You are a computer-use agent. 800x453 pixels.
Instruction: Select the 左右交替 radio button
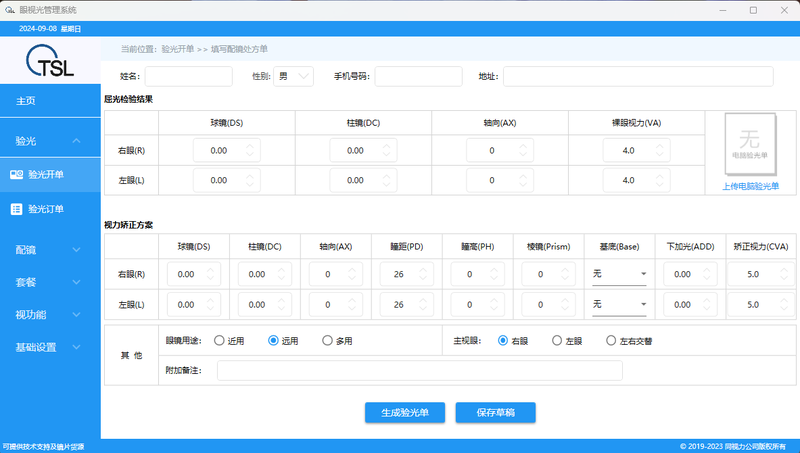611,340
